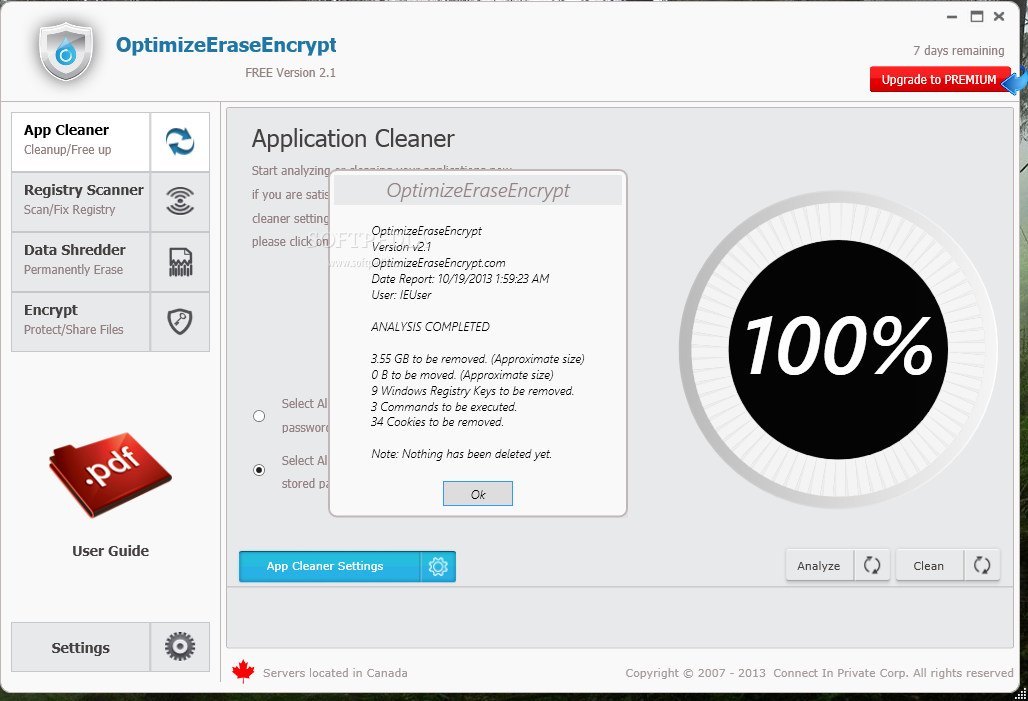Image resolution: width=1028 pixels, height=701 pixels.
Task: Close the OptimizeEraseEncrypt window
Action: tap(999, 16)
